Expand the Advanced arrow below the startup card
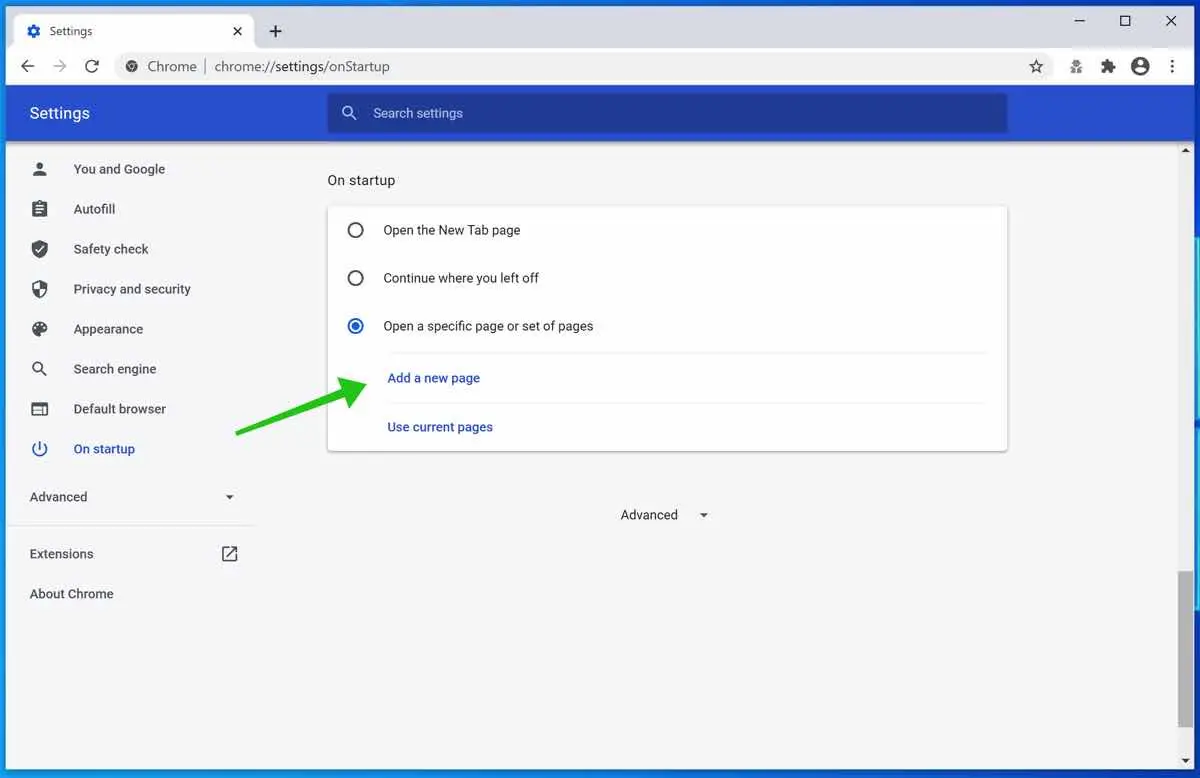Viewport: 1200px width, 778px height. coord(704,515)
